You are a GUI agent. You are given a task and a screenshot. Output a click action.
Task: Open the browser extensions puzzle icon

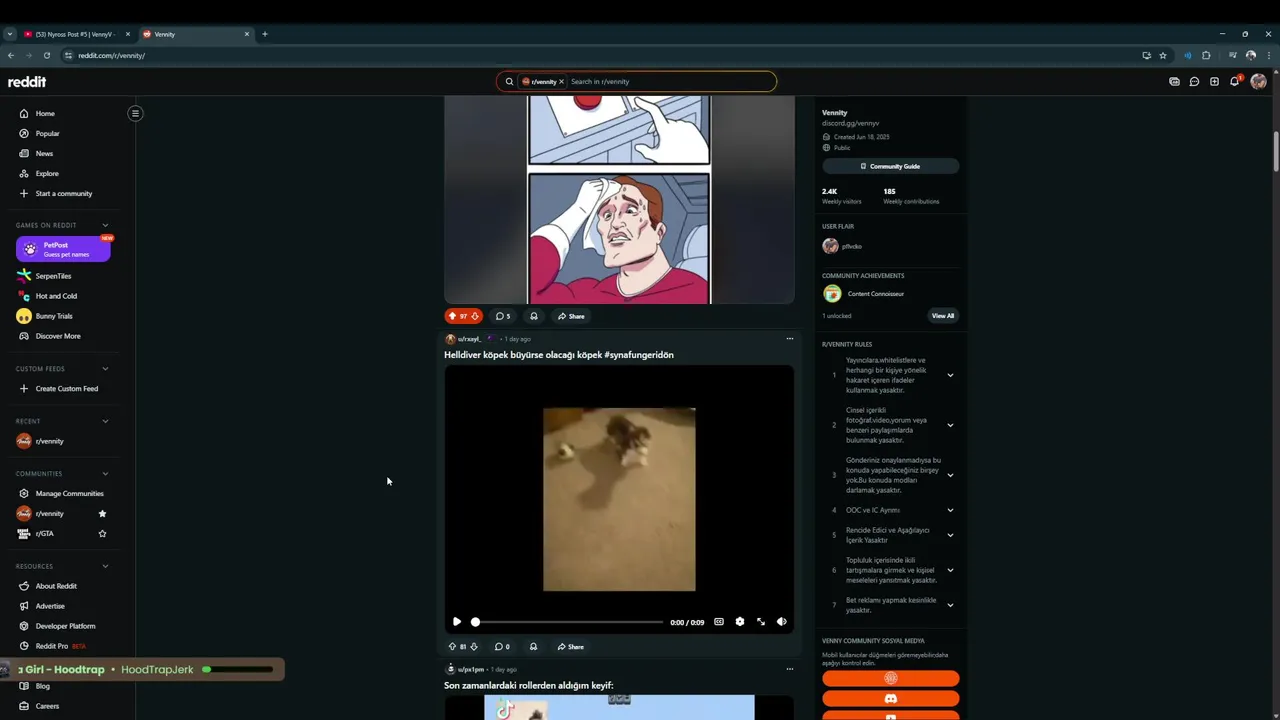pyautogui.click(x=1206, y=56)
